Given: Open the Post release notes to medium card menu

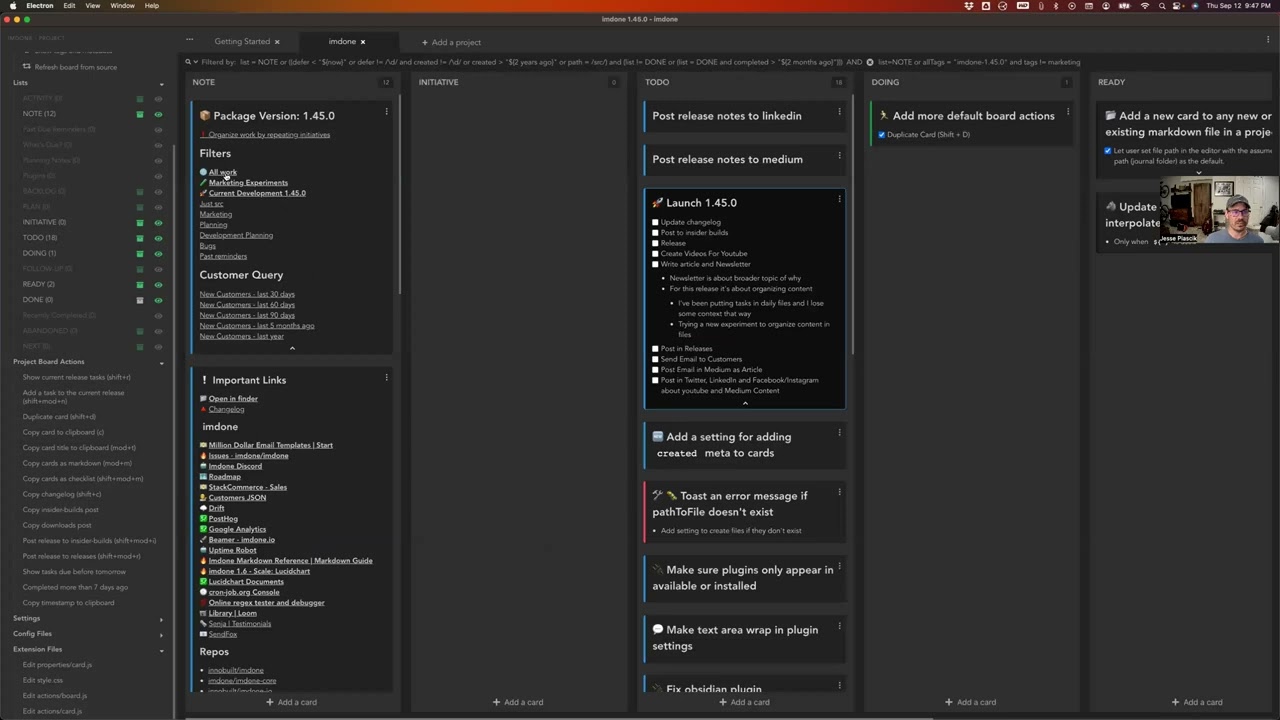Looking at the screenshot, I should pyautogui.click(x=839, y=156).
